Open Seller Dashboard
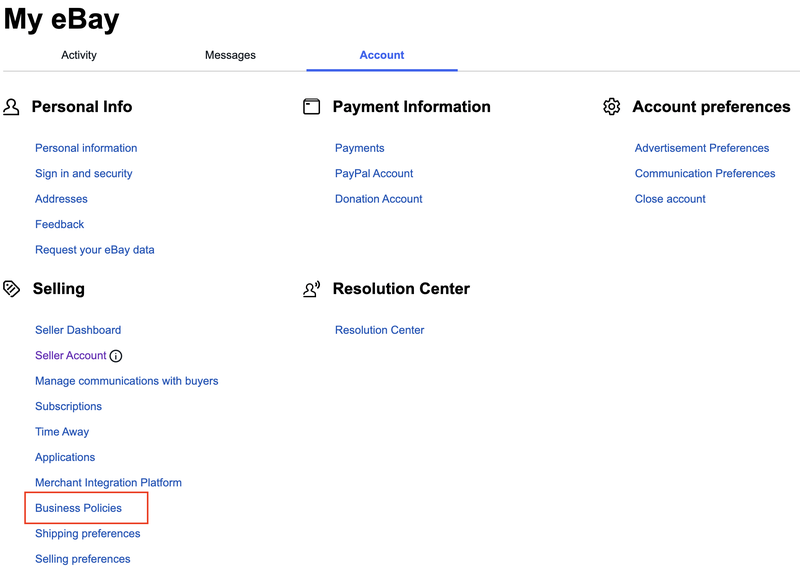The height and width of the screenshot is (577, 800). [x=78, y=330]
